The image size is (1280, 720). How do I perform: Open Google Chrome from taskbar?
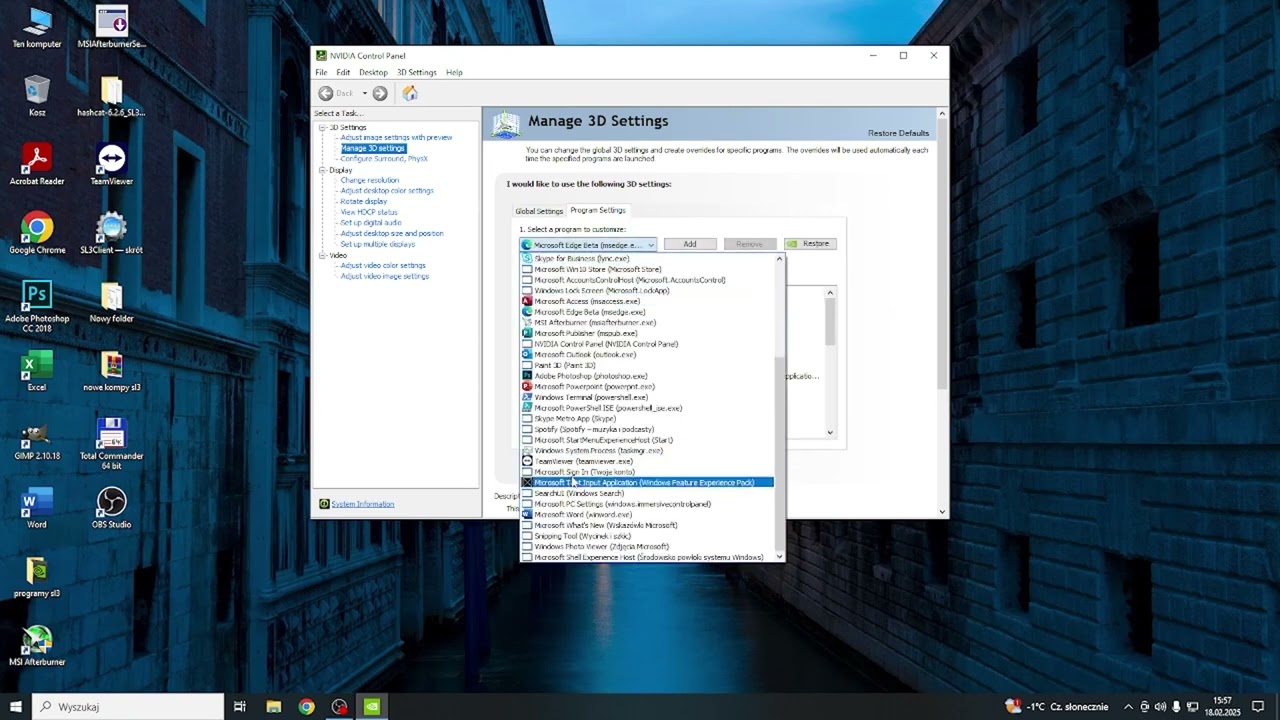tap(306, 707)
